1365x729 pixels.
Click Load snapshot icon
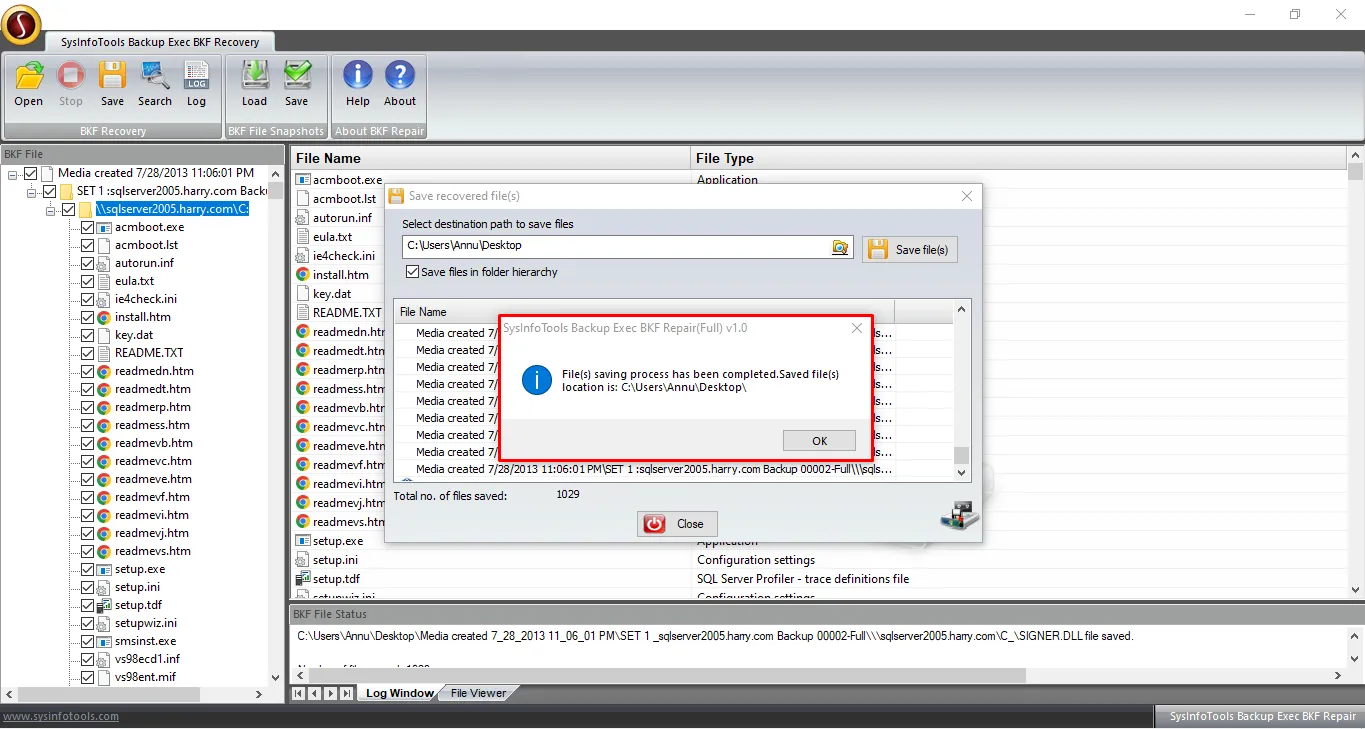click(x=255, y=76)
